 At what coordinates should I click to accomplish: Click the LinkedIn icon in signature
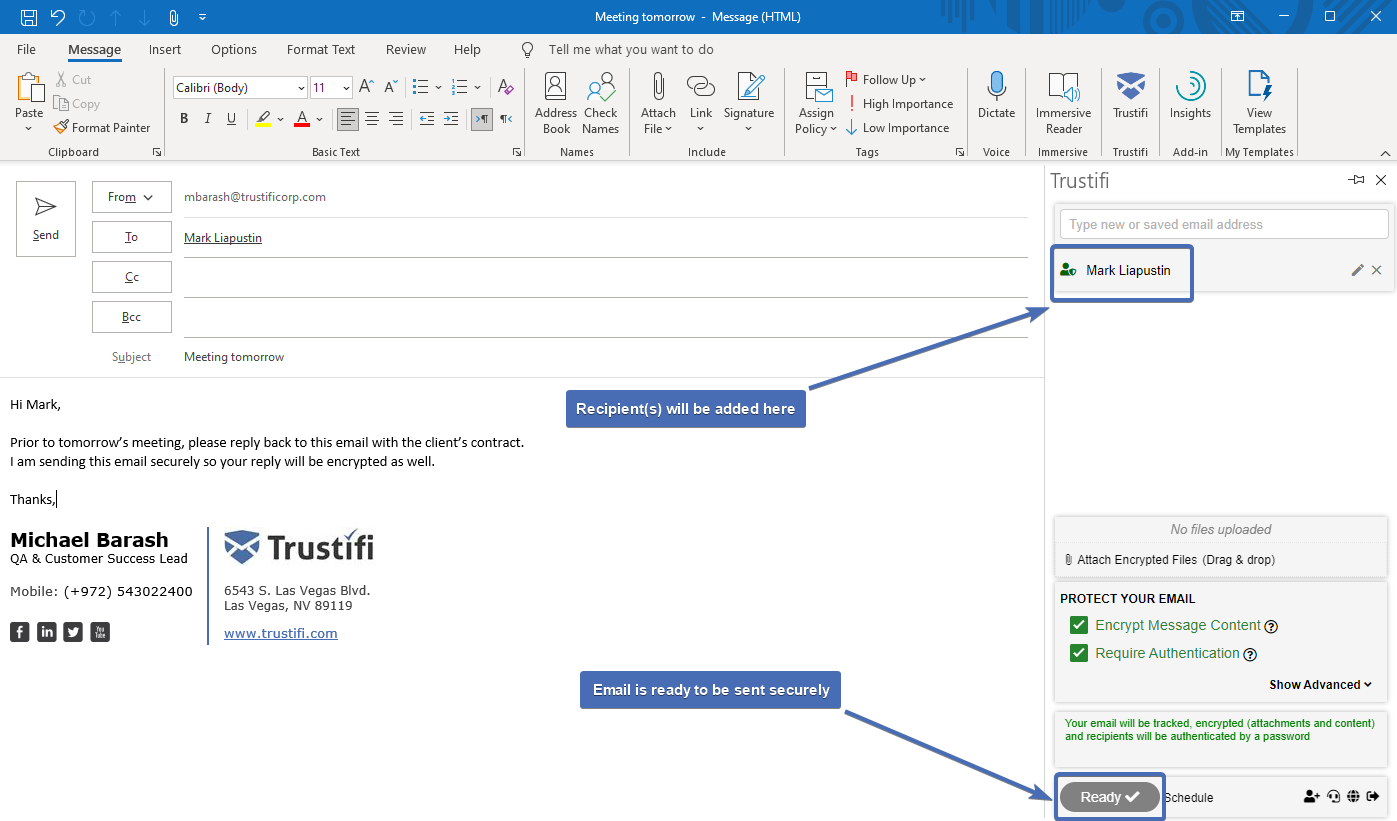(47, 632)
